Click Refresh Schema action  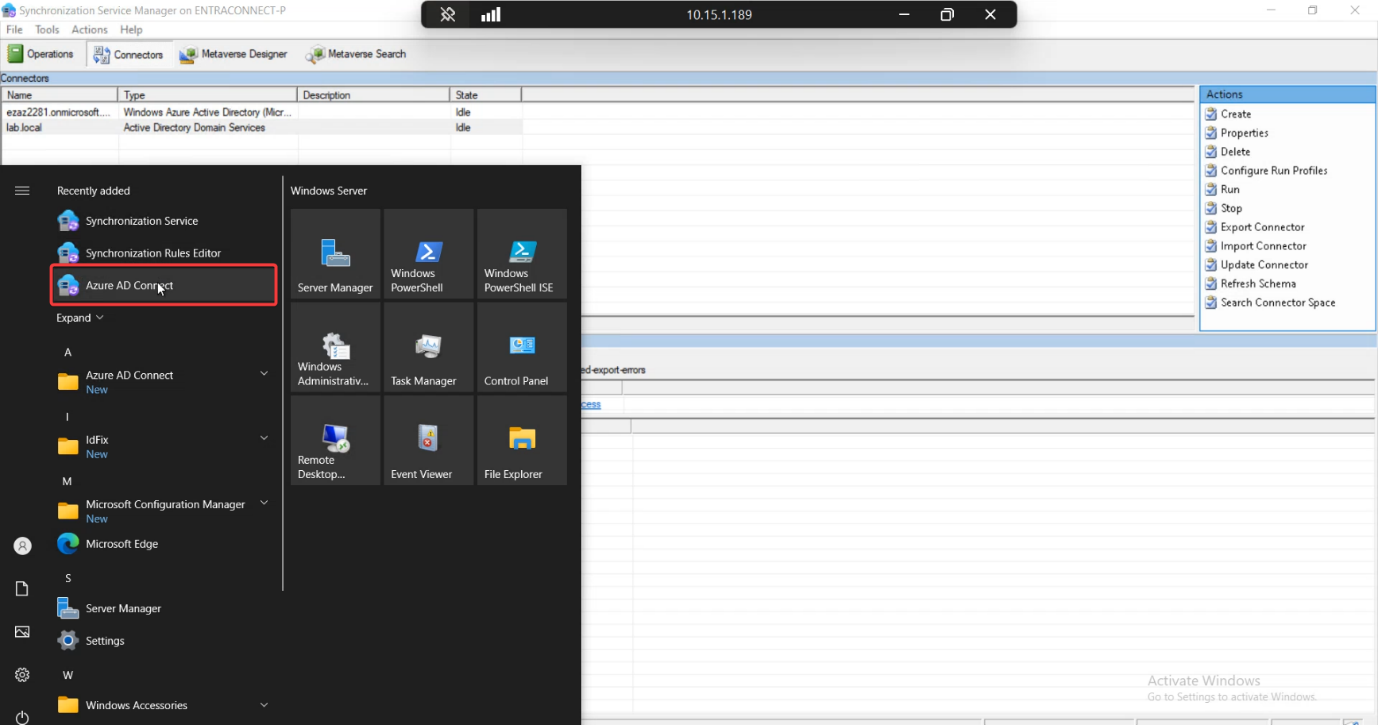point(1258,284)
